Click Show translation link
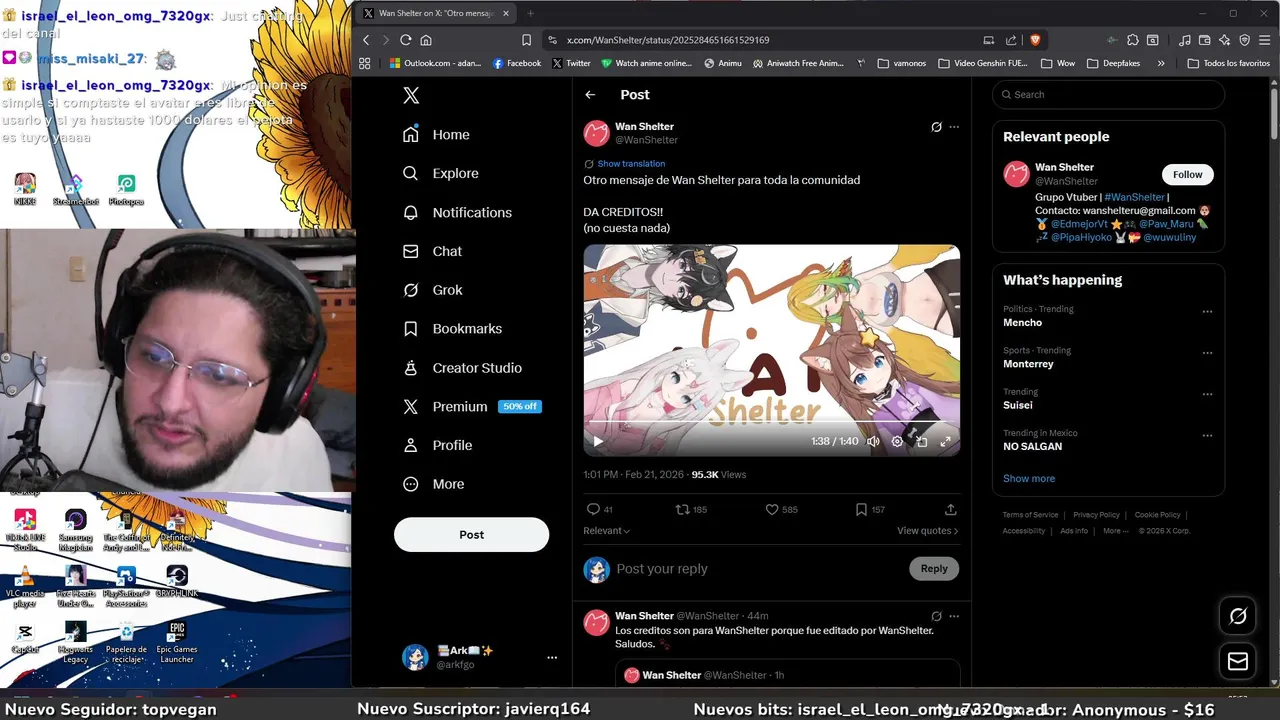The image size is (1280, 720). [x=631, y=164]
